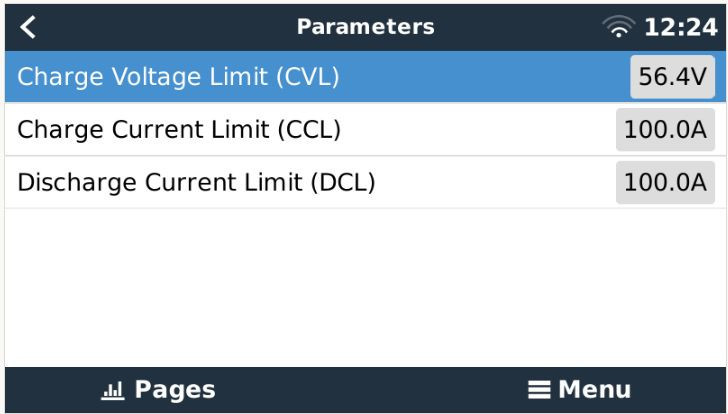The width and height of the screenshot is (728, 414).
Task: Click the back arrow in the header
Action: 28,25
